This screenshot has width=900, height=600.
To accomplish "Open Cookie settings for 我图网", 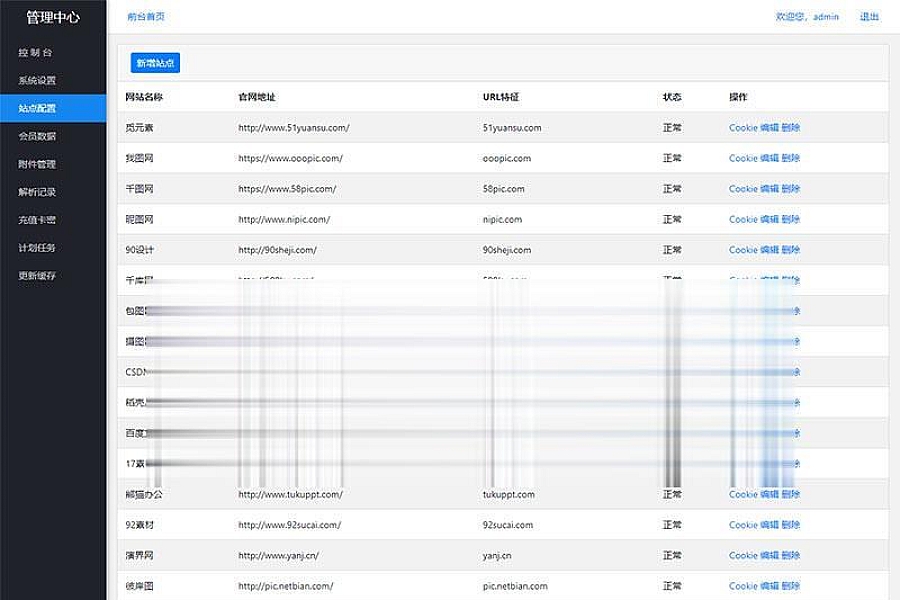I will coord(743,158).
